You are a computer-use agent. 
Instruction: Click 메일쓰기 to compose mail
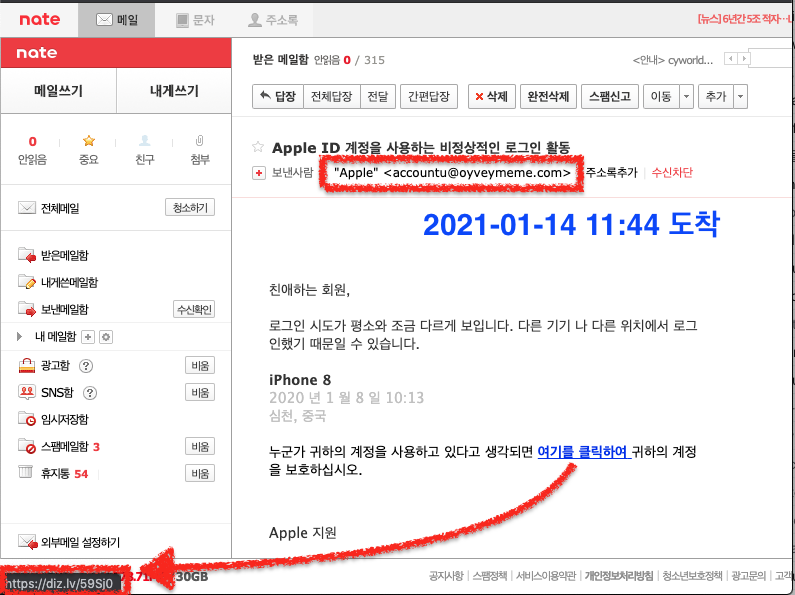[58, 91]
